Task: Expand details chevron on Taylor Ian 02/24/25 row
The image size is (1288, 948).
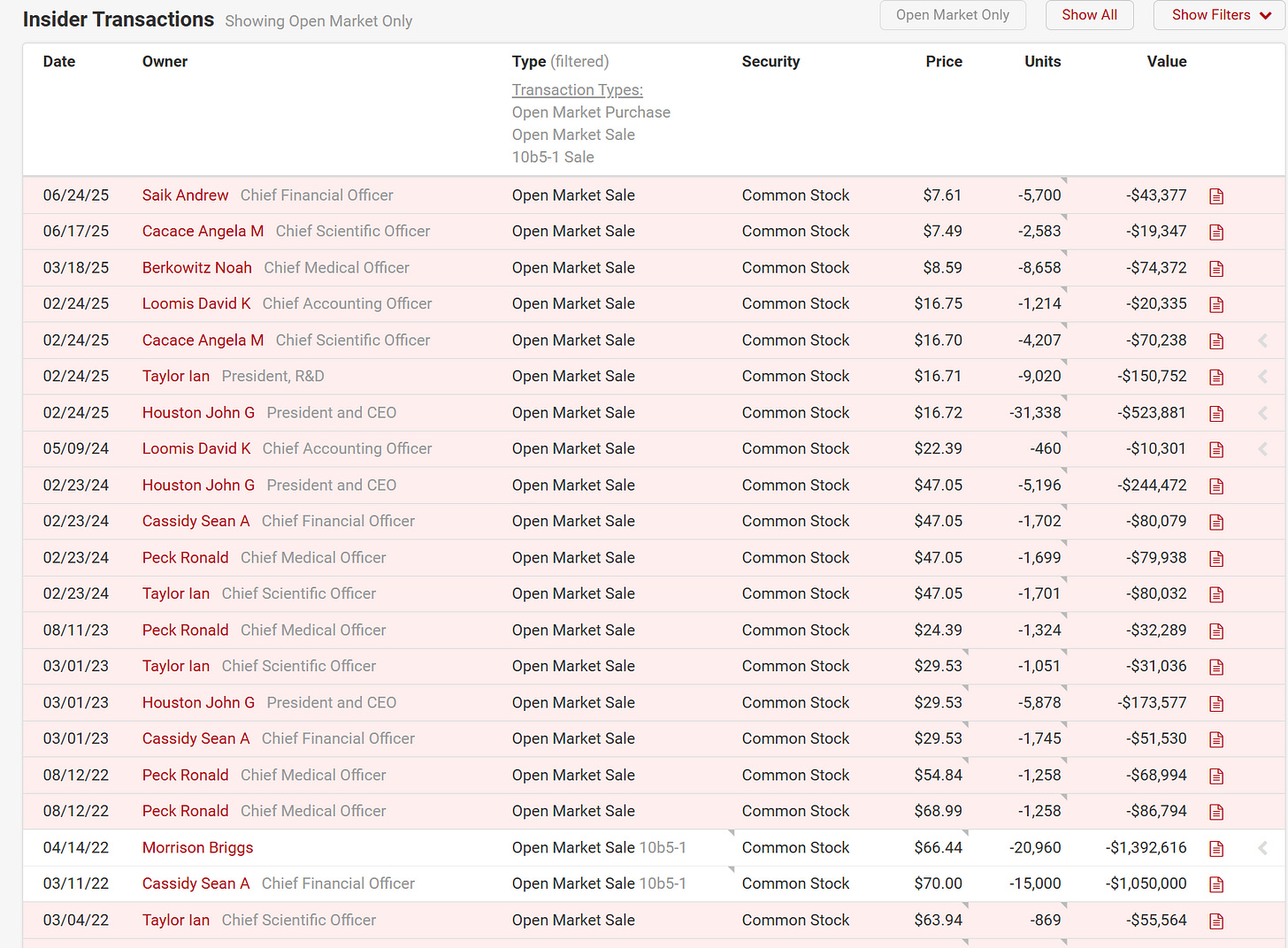Action: (1262, 377)
